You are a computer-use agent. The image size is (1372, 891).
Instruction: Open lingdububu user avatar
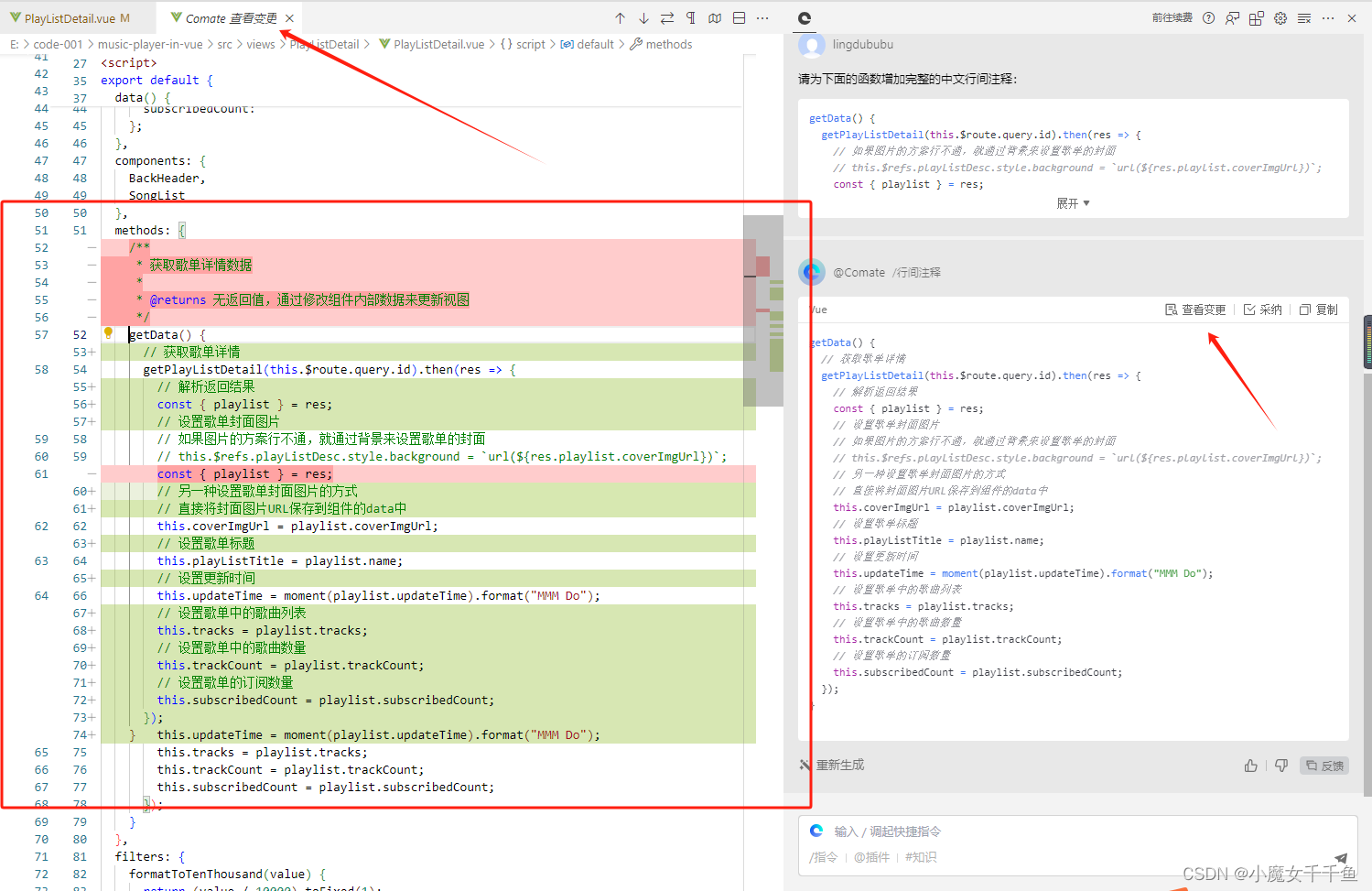click(x=812, y=44)
